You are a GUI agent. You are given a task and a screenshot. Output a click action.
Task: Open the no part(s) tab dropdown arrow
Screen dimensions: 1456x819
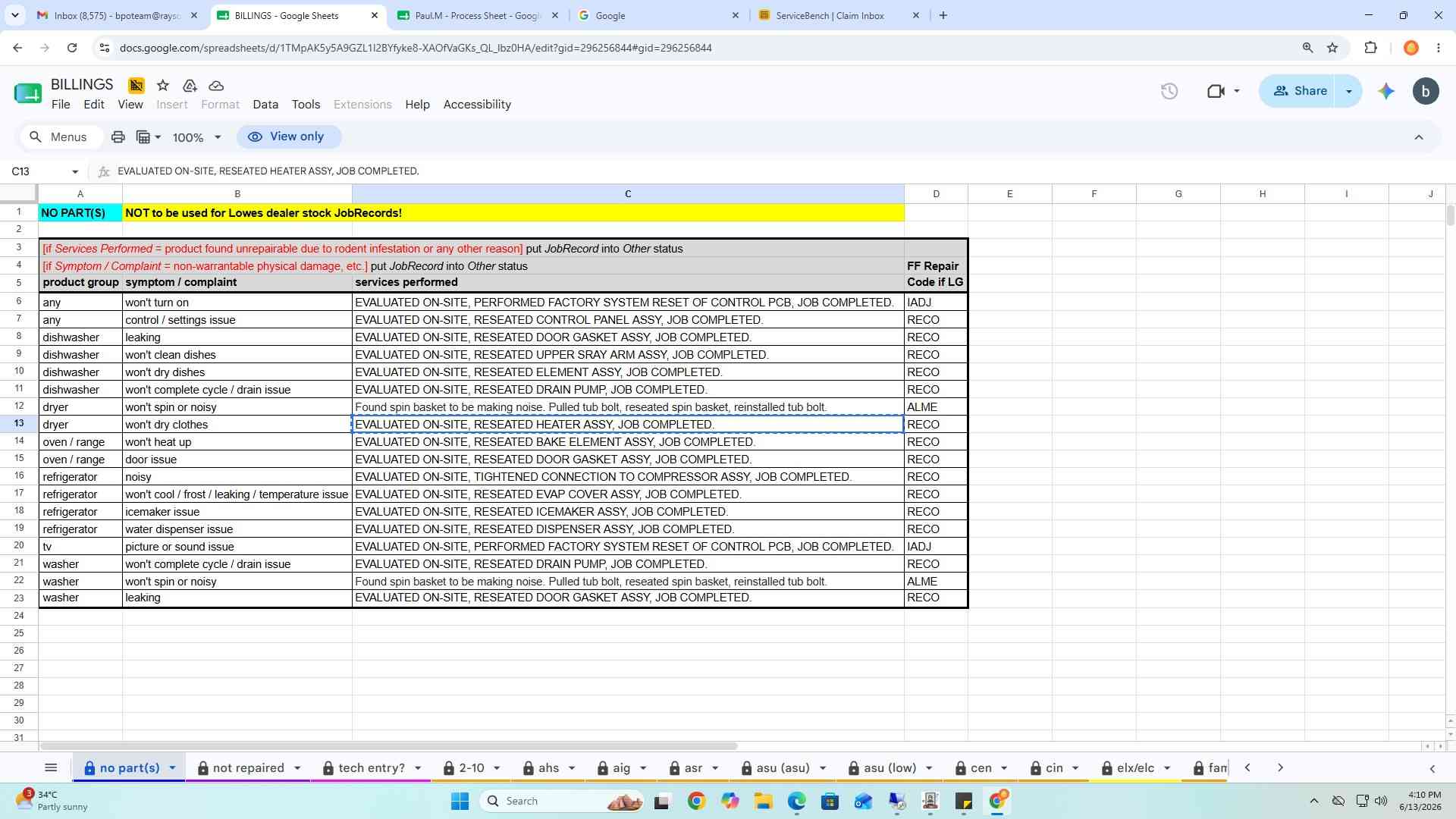tap(172, 768)
